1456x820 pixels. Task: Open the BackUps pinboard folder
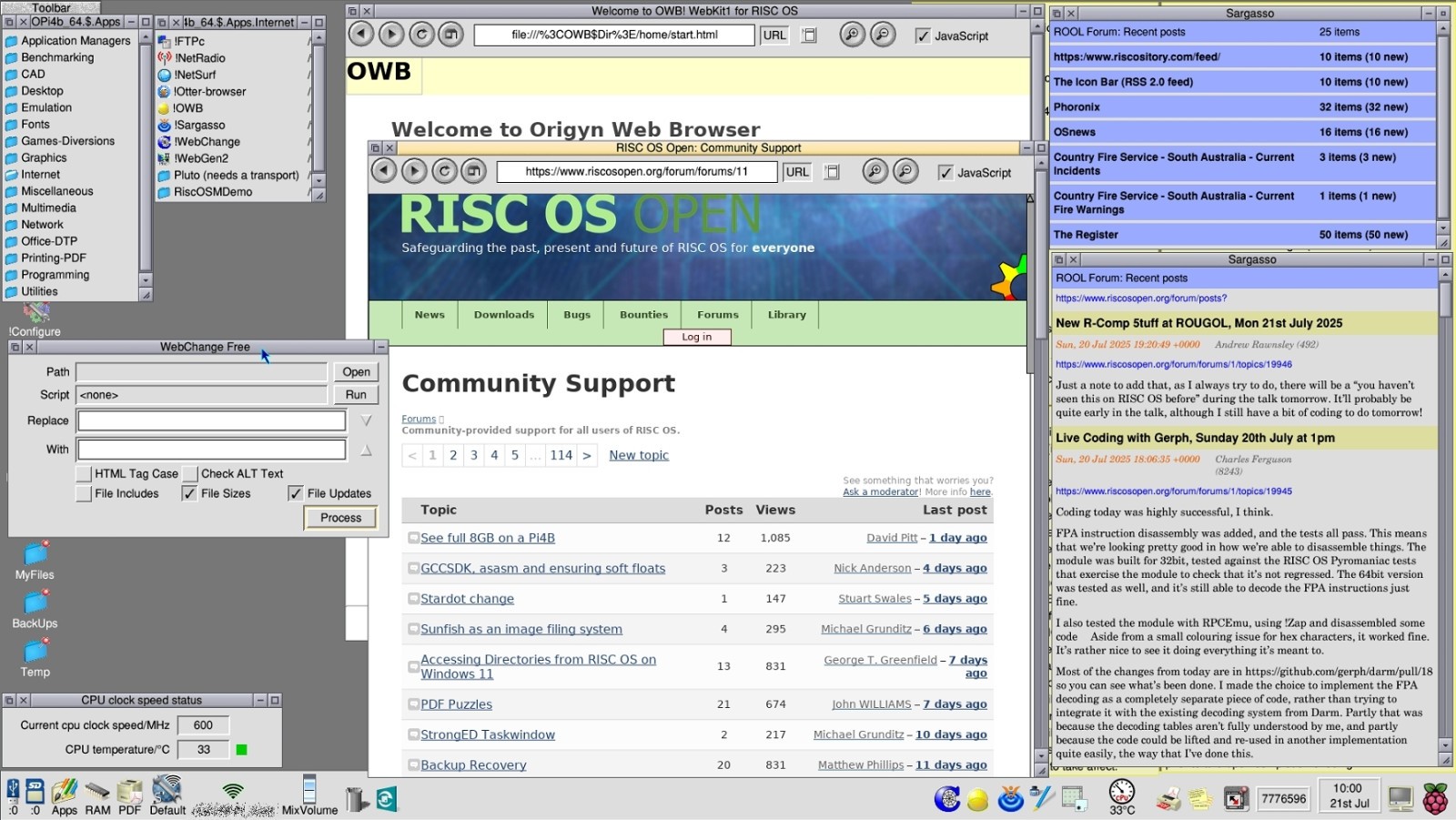pyautogui.click(x=35, y=609)
